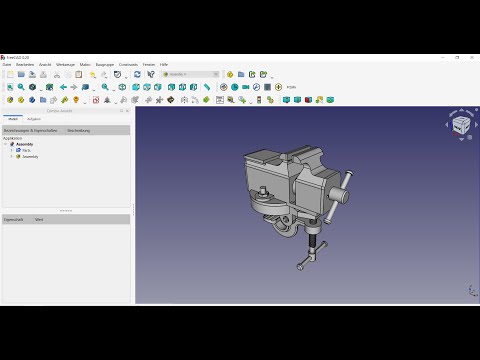This screenshot has height=360, width=480.
Task: Click the navigation cube's up arrow
Action: (x=462, y=110)
